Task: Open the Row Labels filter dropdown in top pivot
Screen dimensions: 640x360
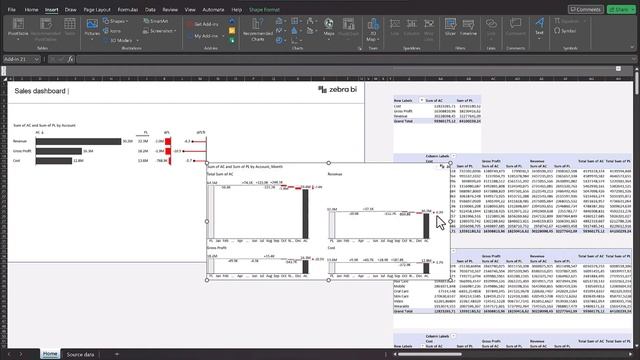Action: [x=422, y=100]
